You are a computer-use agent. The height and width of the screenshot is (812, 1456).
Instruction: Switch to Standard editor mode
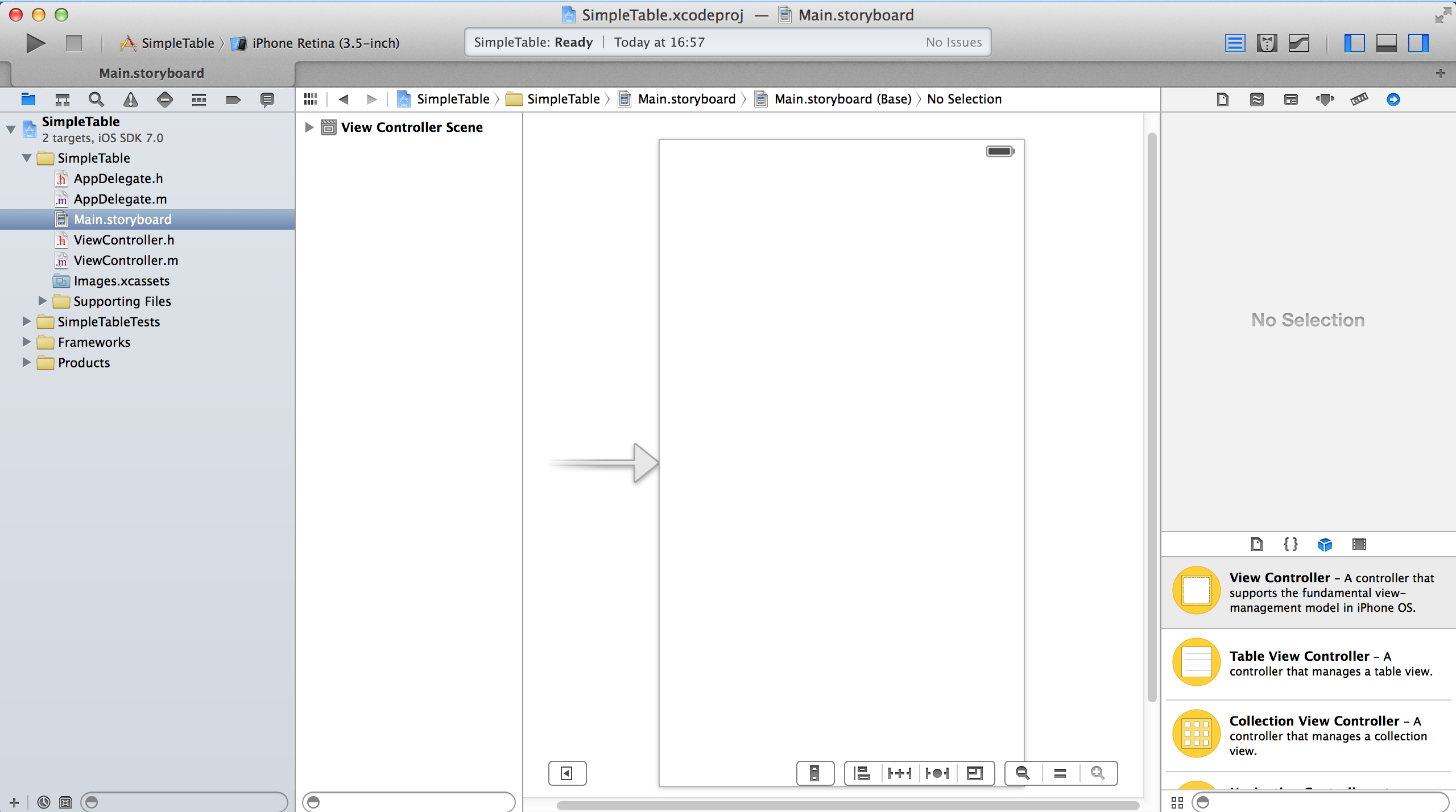(1235, 43)
